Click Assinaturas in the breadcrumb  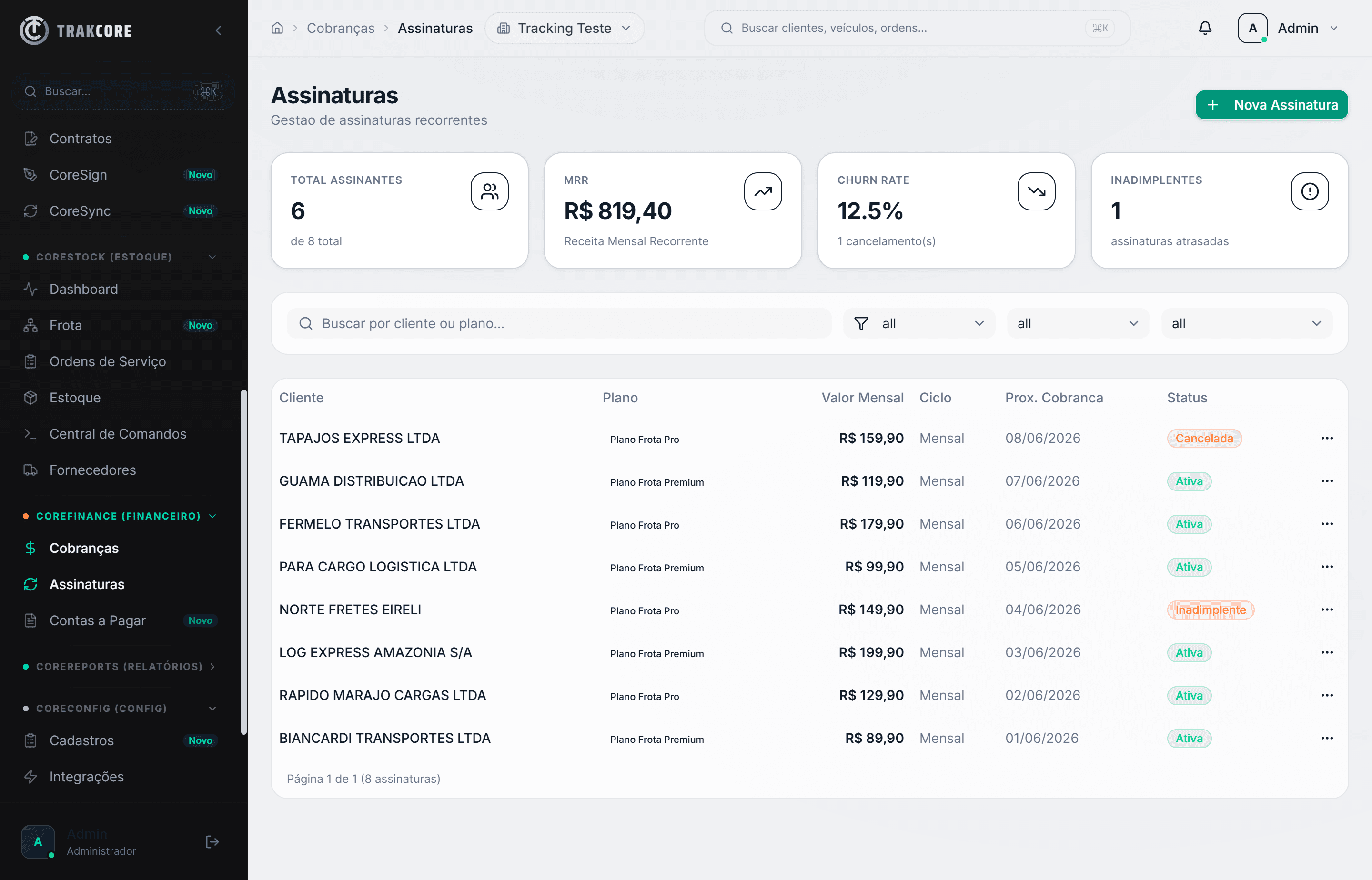435,28
